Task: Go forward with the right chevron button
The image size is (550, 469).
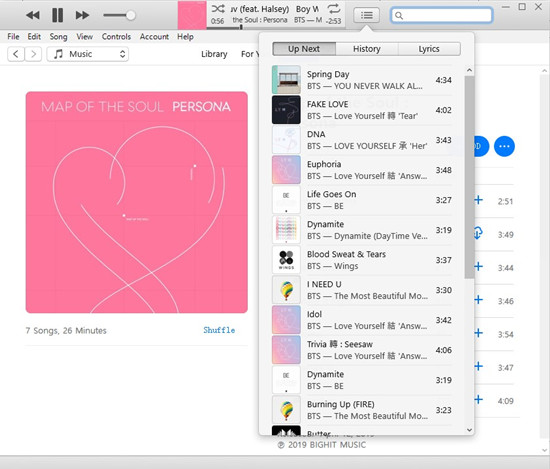Action: 33,54
